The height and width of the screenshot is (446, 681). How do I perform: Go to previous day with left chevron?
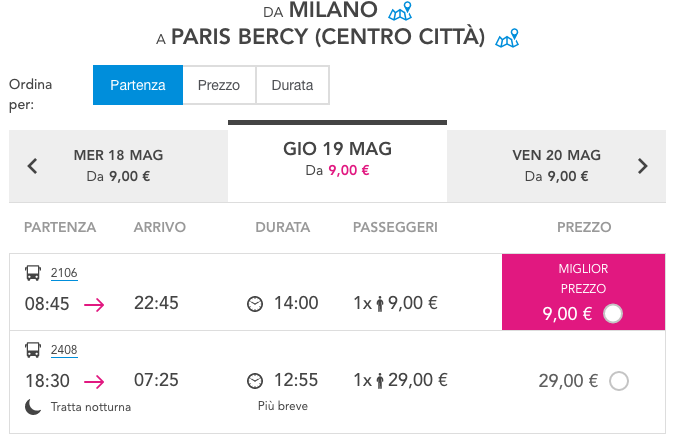[32, 166]
